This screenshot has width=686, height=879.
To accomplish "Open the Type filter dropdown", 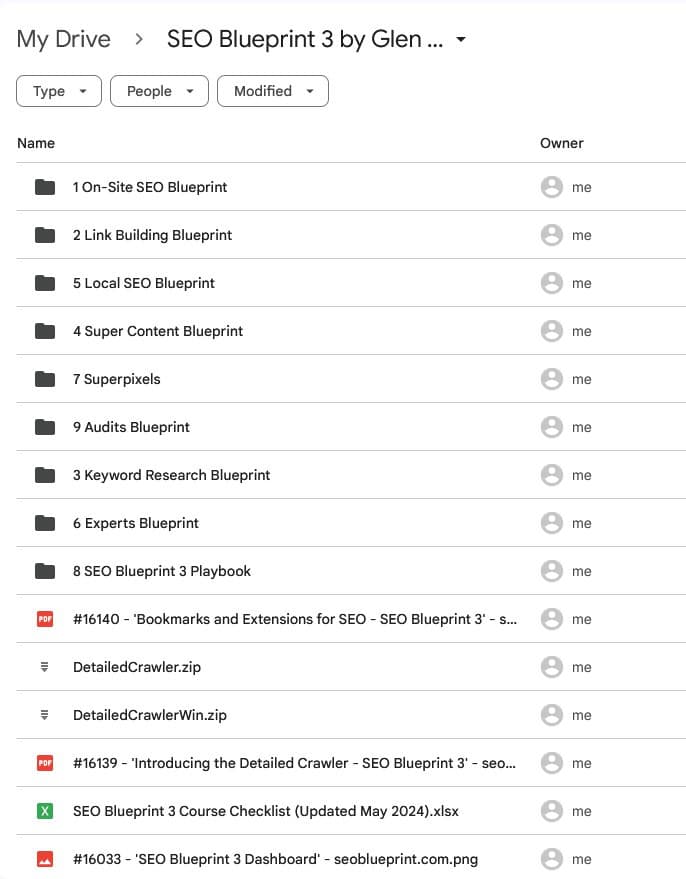I will coord(59,91).
